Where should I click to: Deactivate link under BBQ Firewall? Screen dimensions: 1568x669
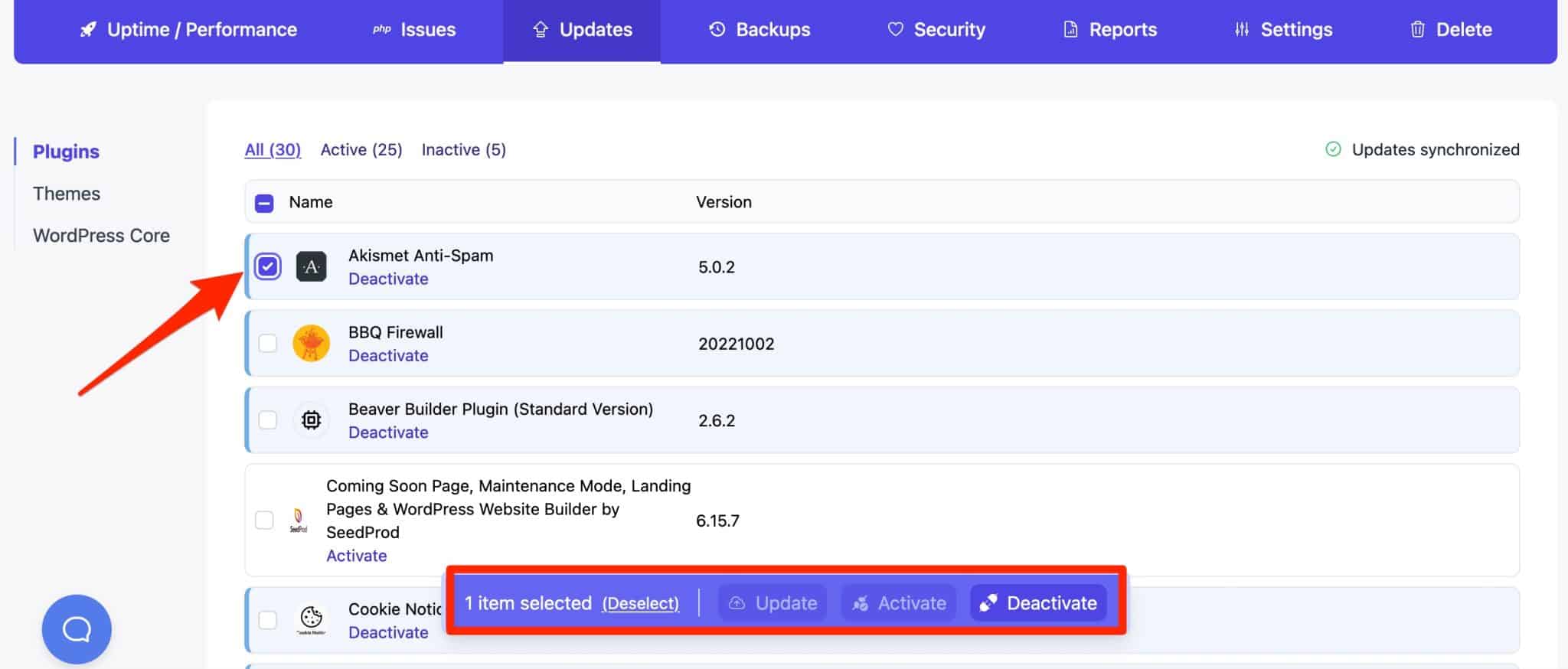(388, 355)
